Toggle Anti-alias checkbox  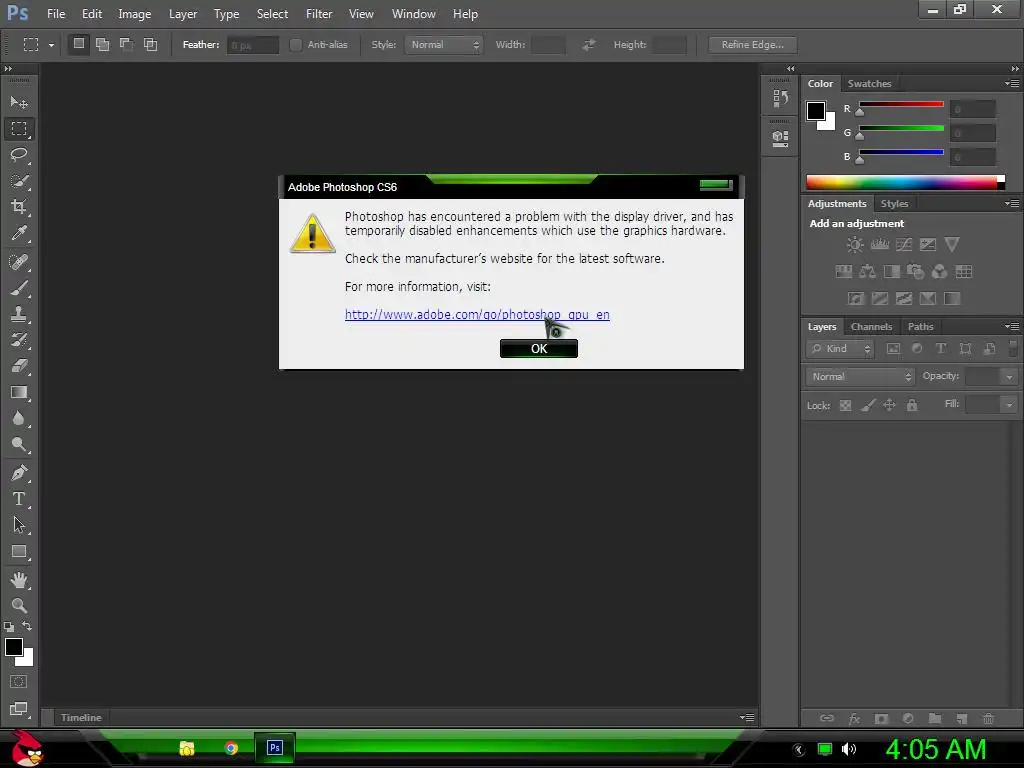tap(295, 44)
